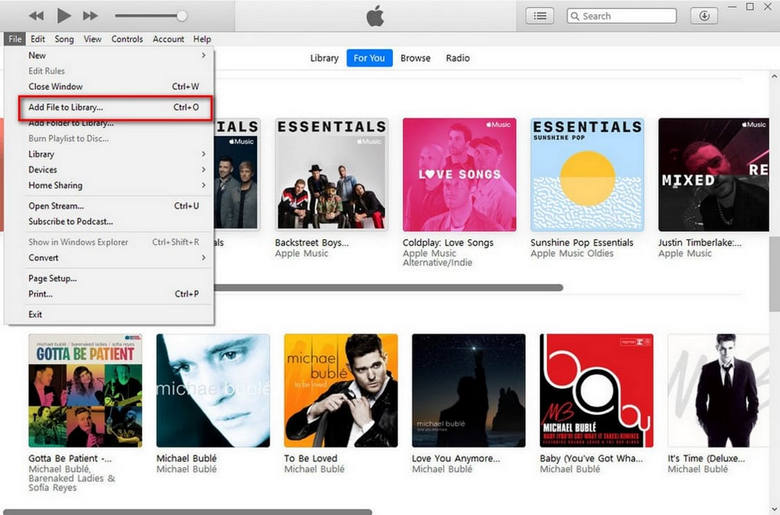Click Apple Music Oldies subtitle
Viewport: 780px width, 515px height.
pos(572,253)
